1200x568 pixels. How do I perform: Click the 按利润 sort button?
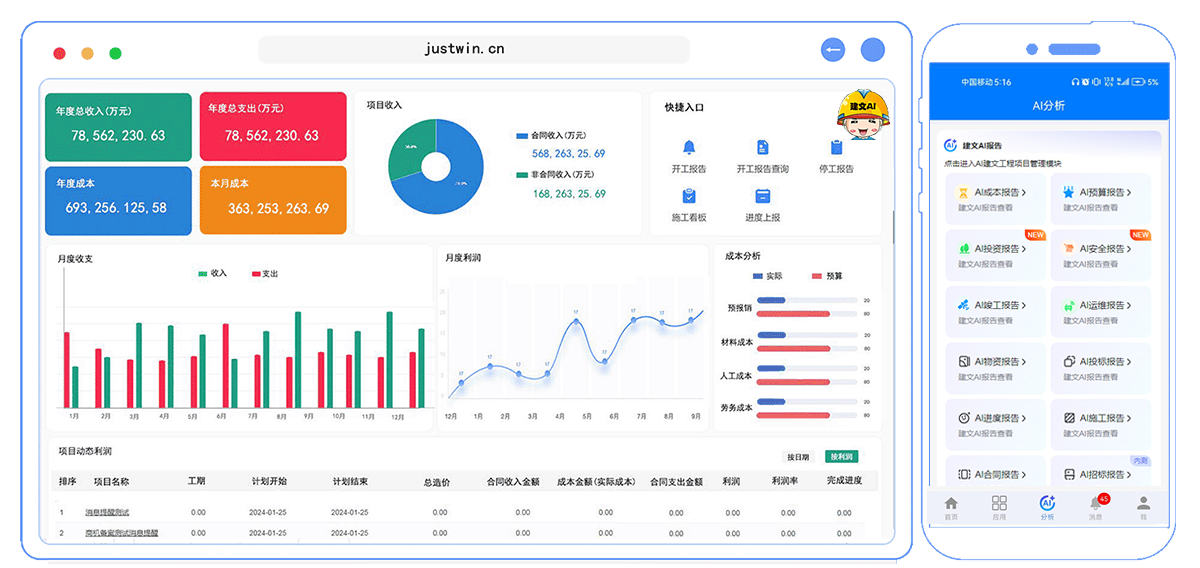pyautogui.click(x=841, y=457)
